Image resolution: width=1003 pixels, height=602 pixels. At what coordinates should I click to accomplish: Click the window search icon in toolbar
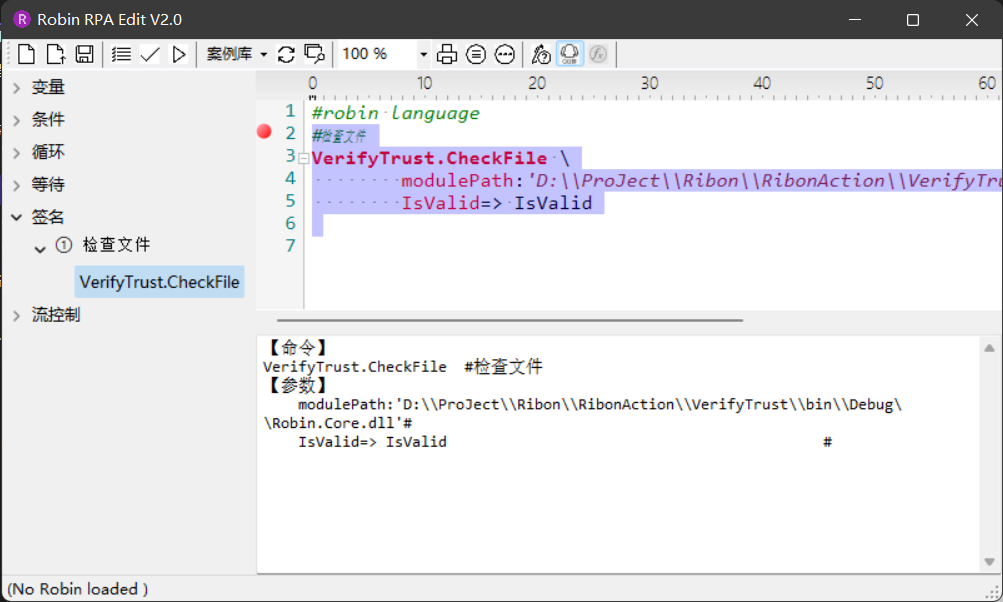click(x=315, y=54)
